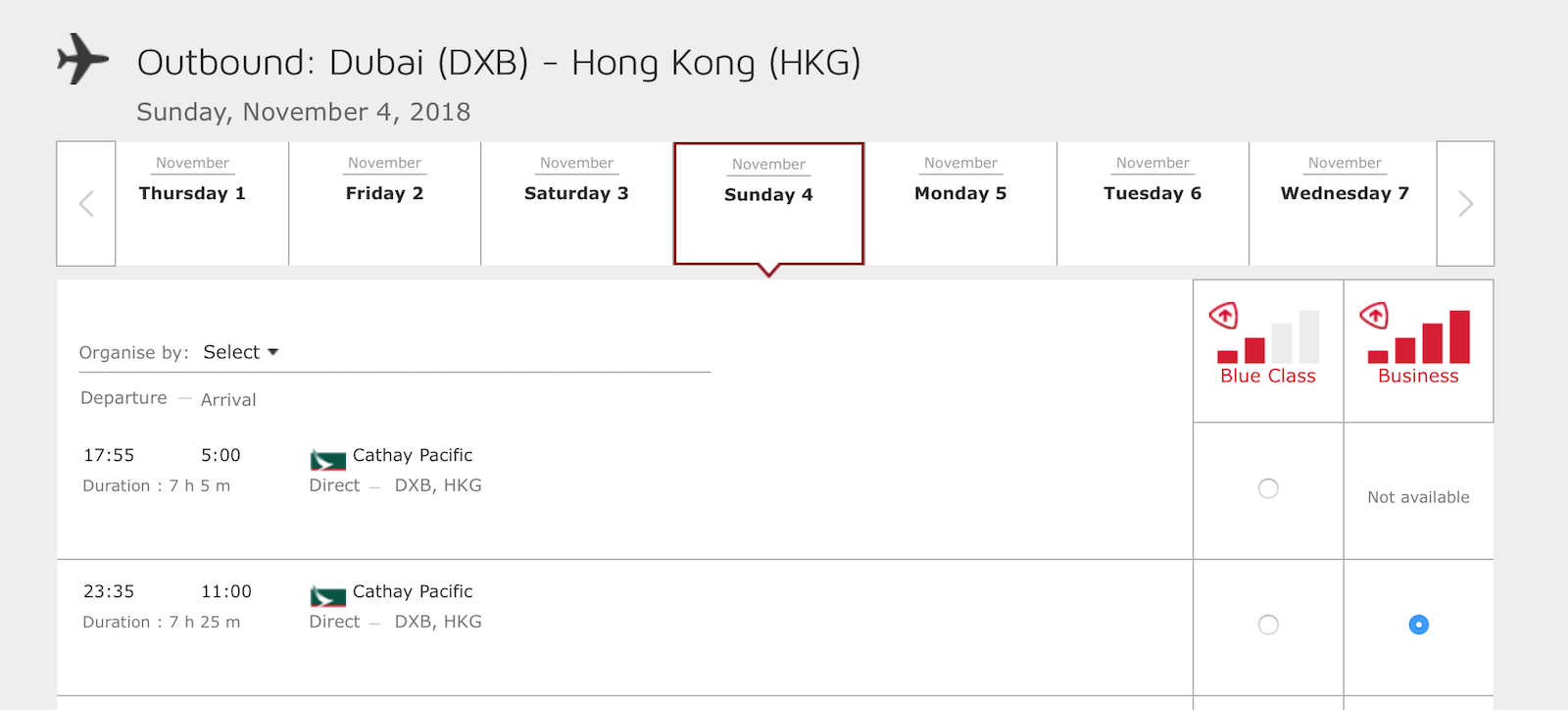Click the Arrival column label

228,400
